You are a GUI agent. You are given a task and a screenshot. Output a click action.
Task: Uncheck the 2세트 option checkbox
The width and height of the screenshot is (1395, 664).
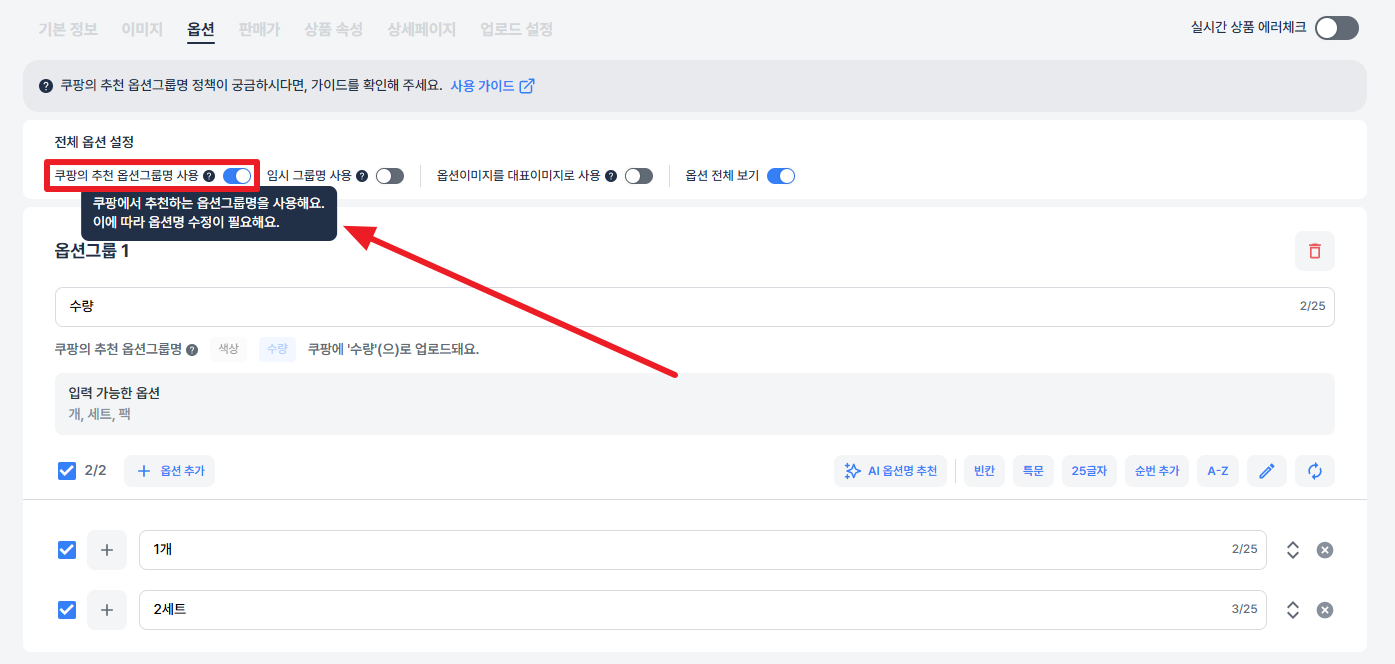click(x=67, y=610)
